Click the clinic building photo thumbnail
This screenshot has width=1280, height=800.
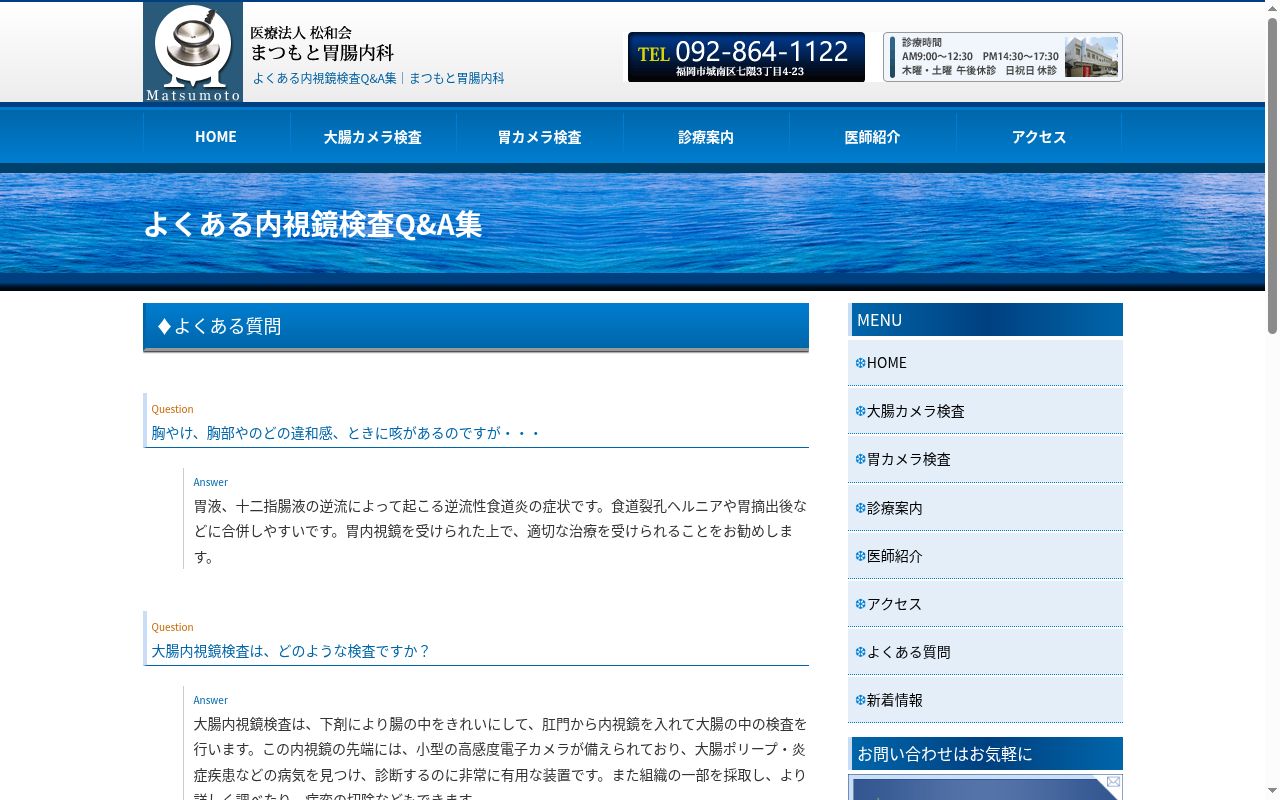(1091, 57)
